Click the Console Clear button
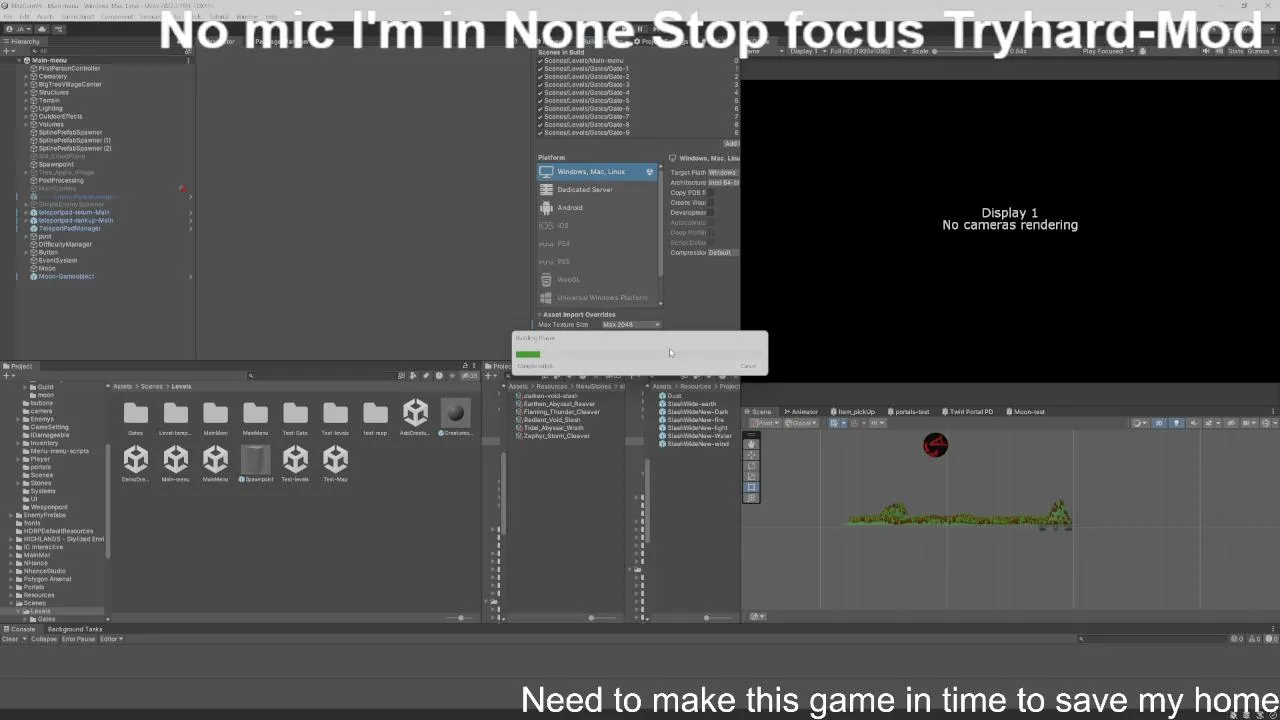1280x720 pixels. [9, 639]
